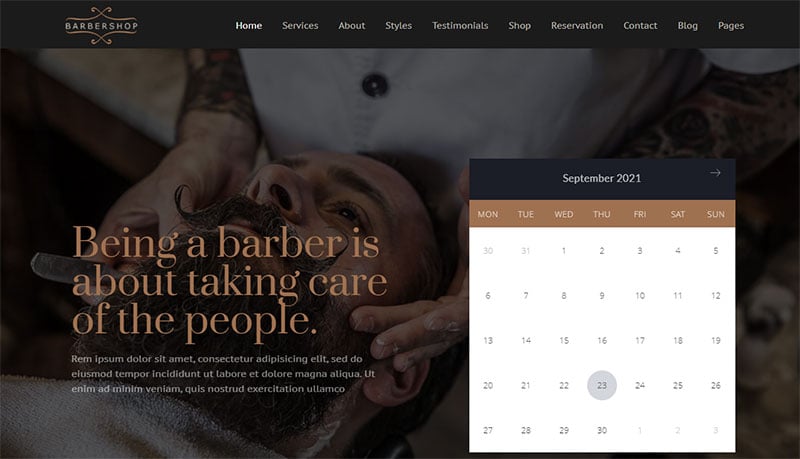
Task: Click the Barbershop logo
Action: 102,25
